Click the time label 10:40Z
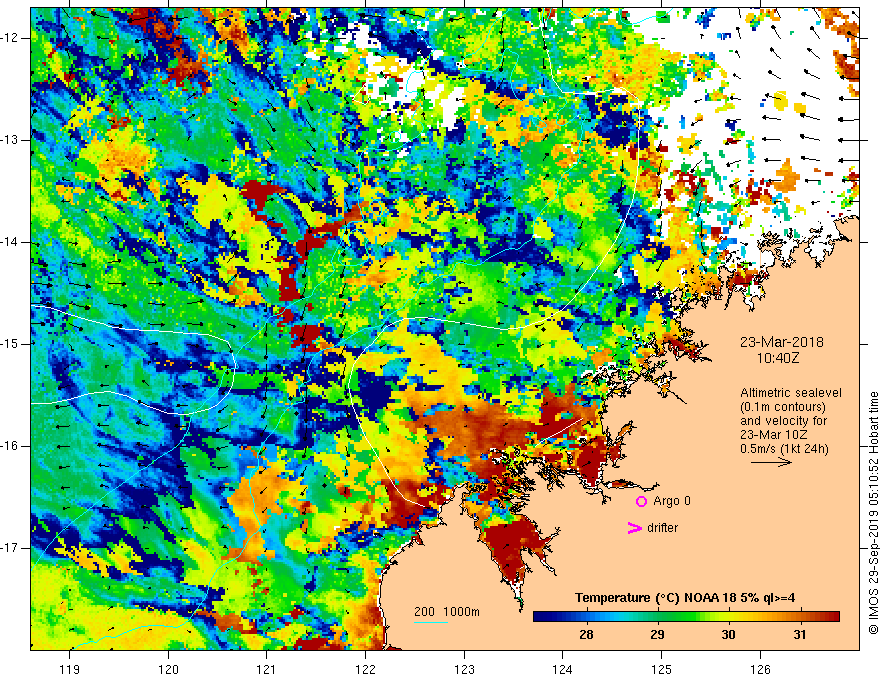Viewport: 880px width, 680px height. 777,357
